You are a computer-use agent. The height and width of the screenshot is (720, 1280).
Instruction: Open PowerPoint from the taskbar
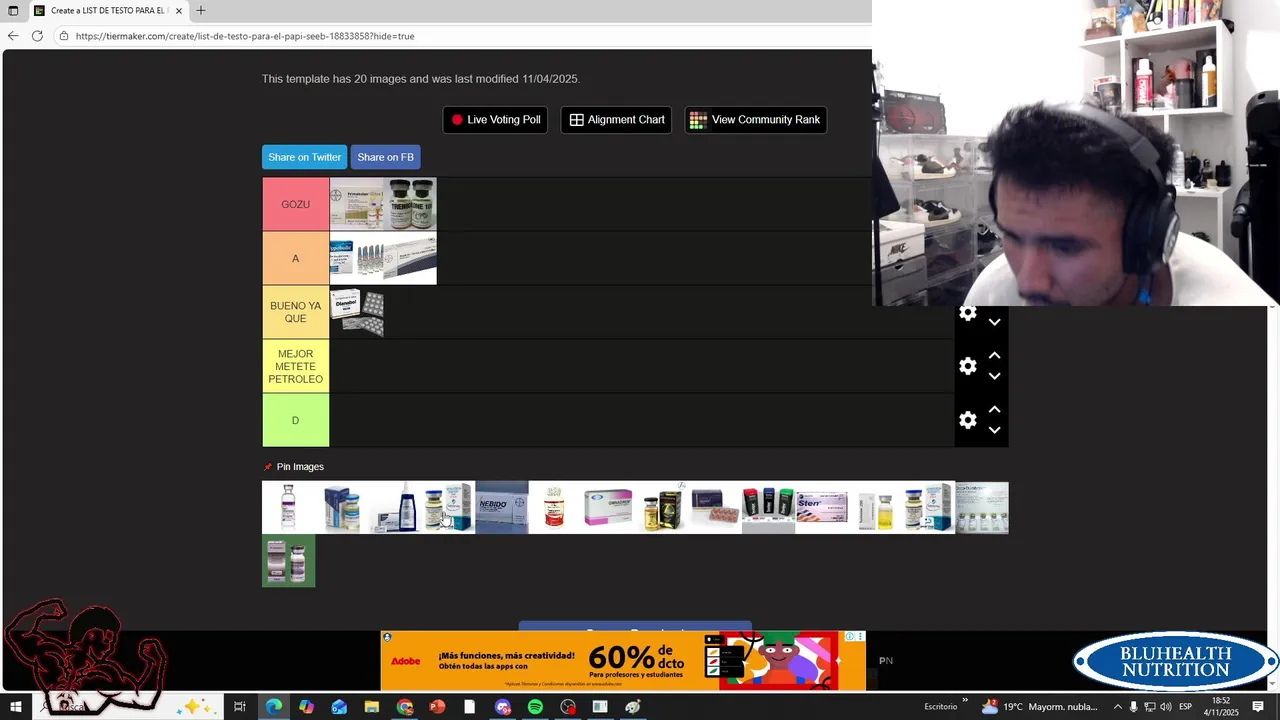[437, 707]
